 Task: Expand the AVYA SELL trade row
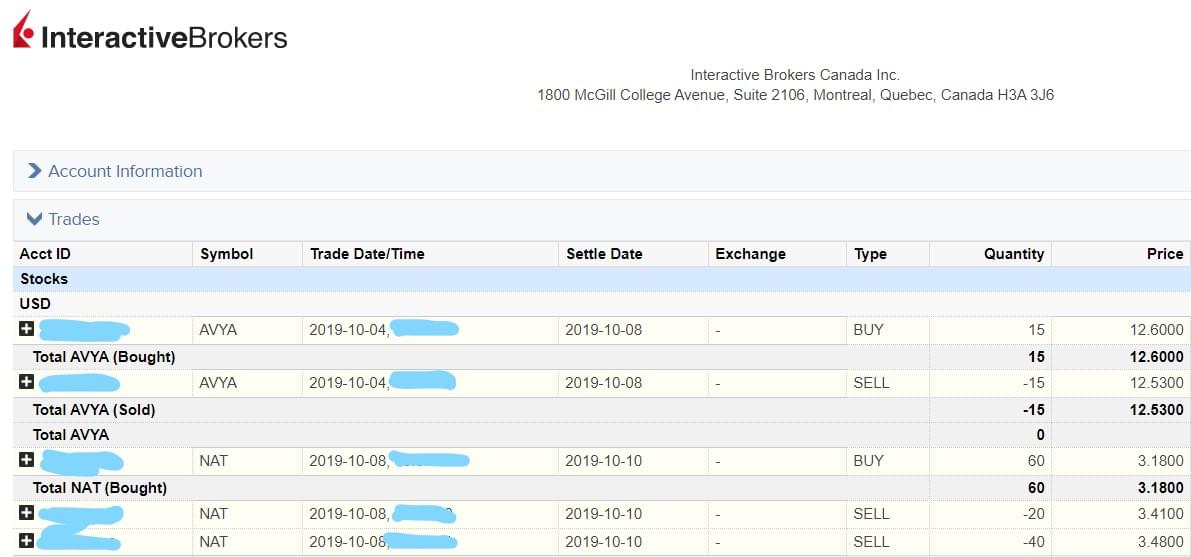tap(26, 382)
